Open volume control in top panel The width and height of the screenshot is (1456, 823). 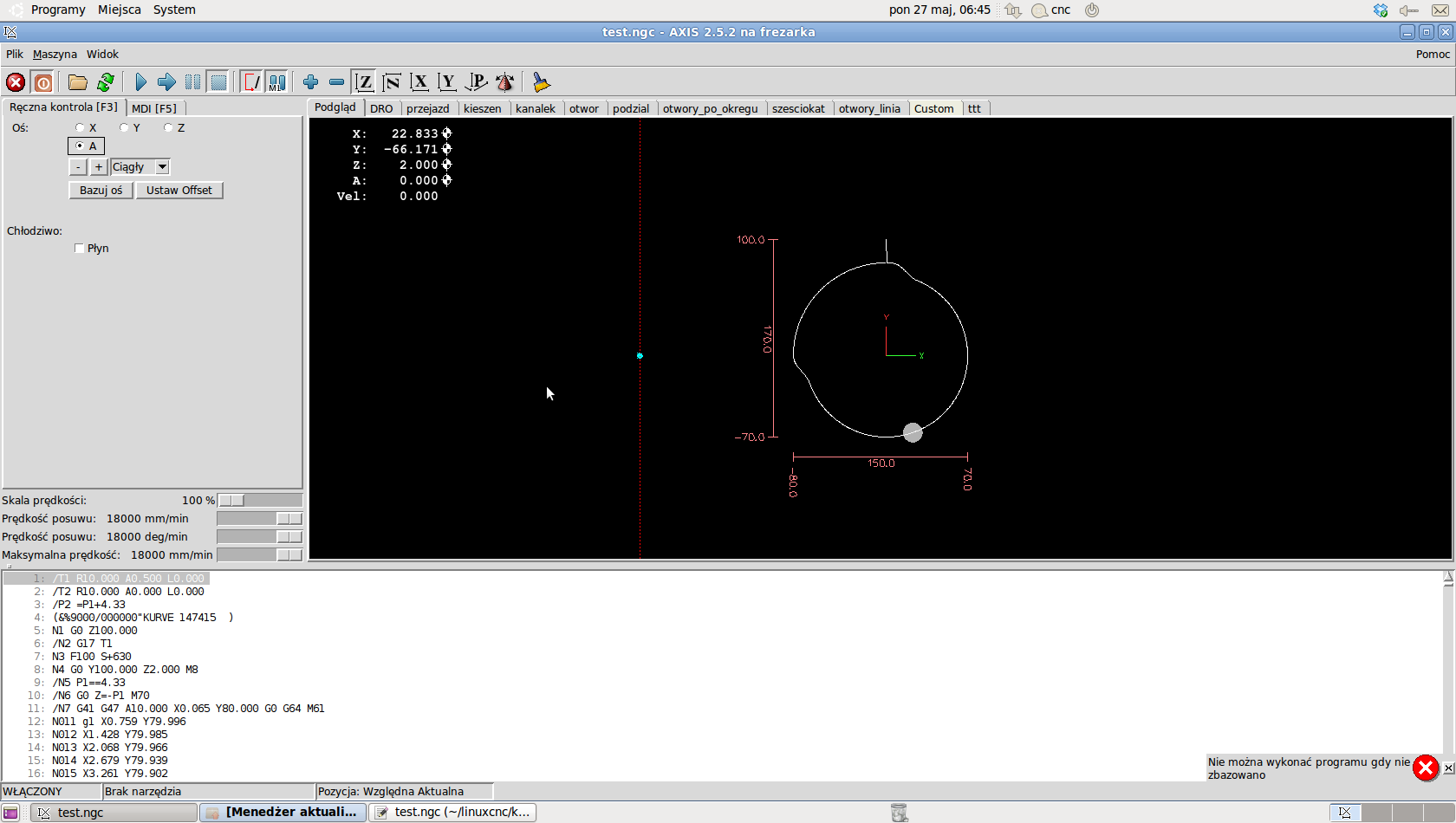click(1408, 10)
